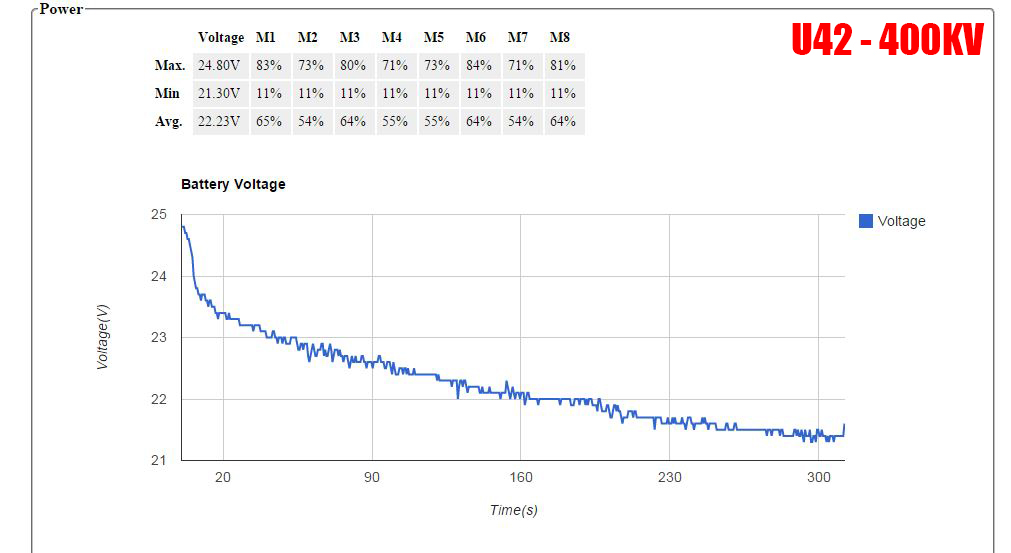This screenshot has width=1011, height=553.
Task: Click the 21.30V minimum voltage cell
Action: pos(219,93)
